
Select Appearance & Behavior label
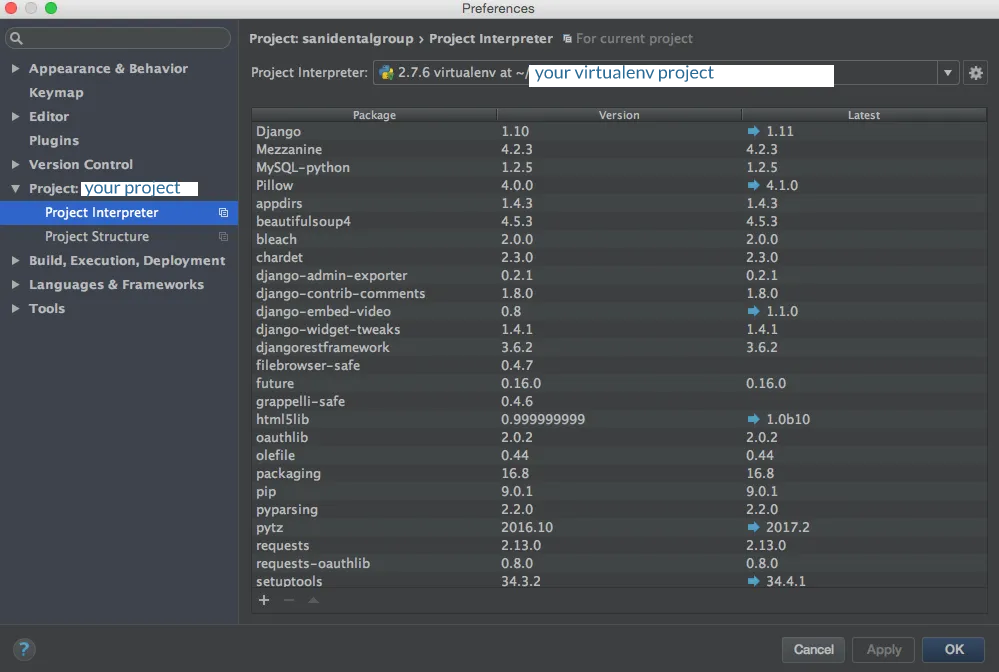pyautogui.click(x=108, y=68)
